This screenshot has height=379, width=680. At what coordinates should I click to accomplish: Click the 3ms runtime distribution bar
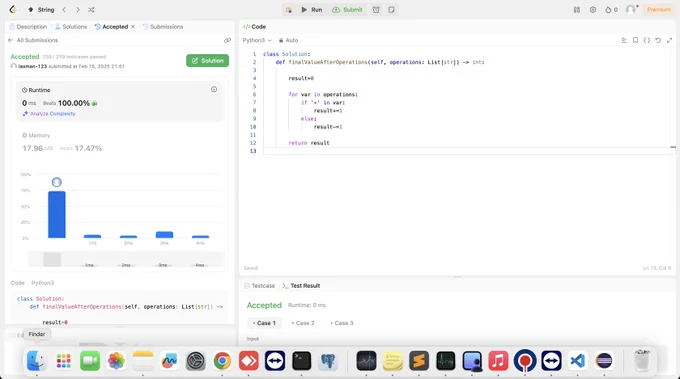[x=164, y=235]
